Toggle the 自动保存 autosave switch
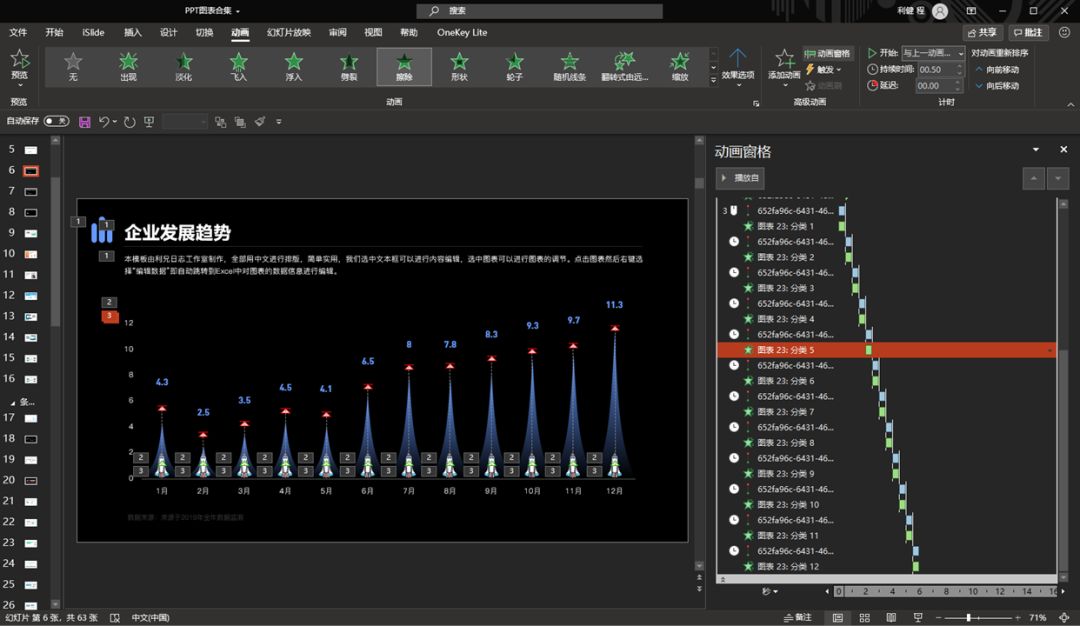Viewport: 1080px width, 626px height. pos(56,121)
